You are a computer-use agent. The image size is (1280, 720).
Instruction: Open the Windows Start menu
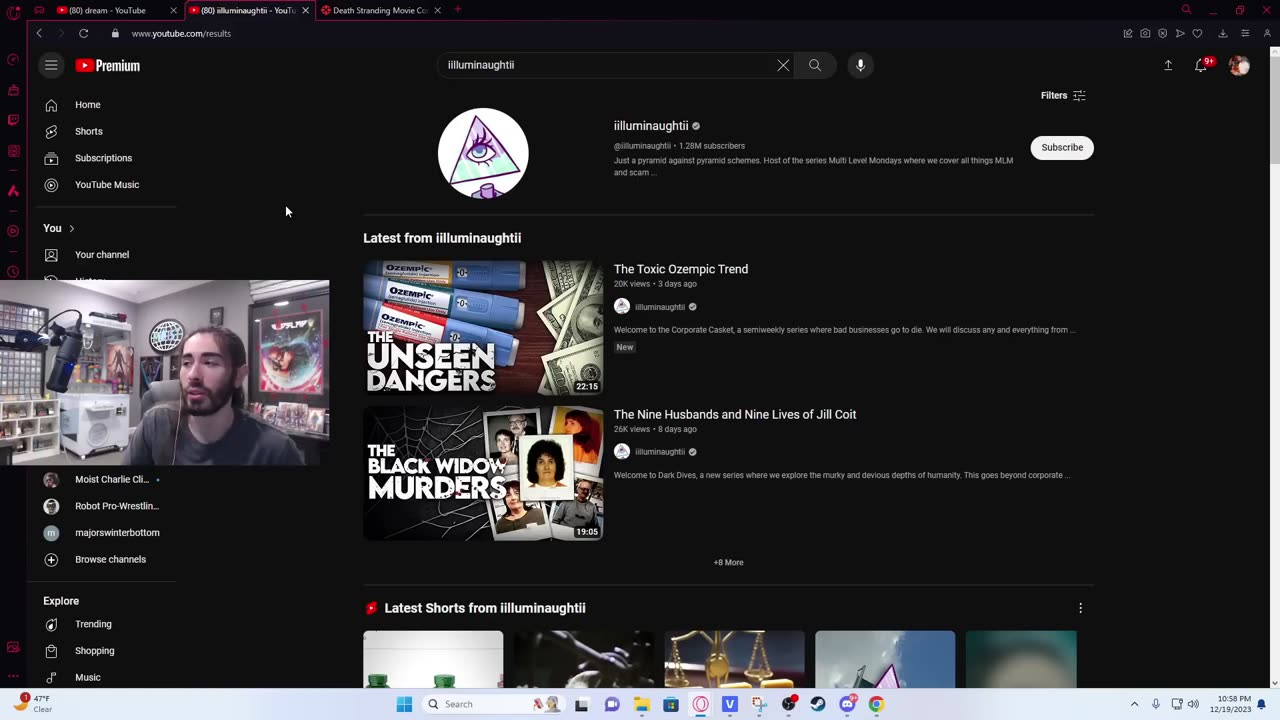point(404,704)
